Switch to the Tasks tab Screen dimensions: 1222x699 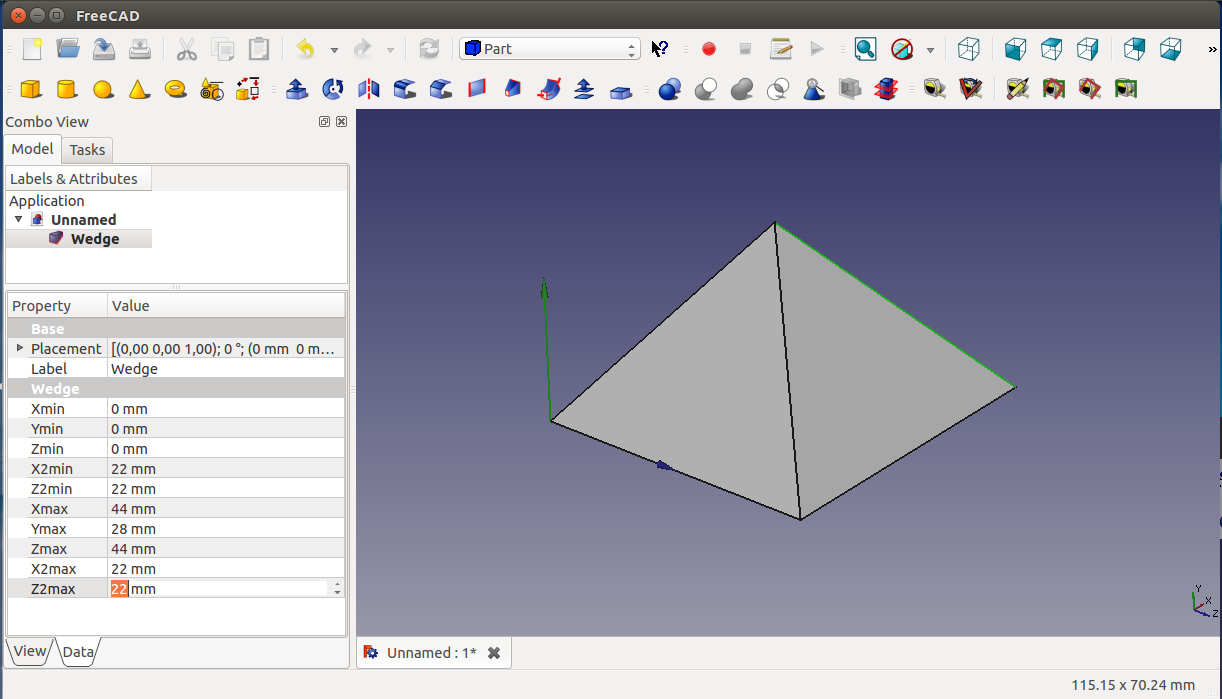[x=87, y=150]
